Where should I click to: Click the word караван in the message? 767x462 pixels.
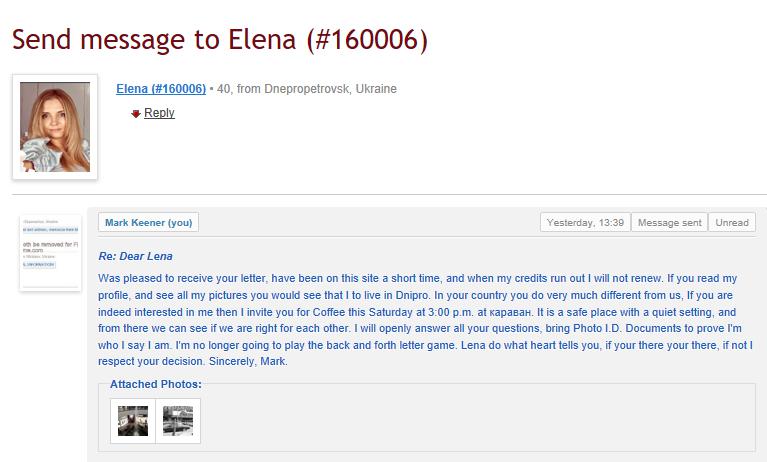[x=511, y=312]
